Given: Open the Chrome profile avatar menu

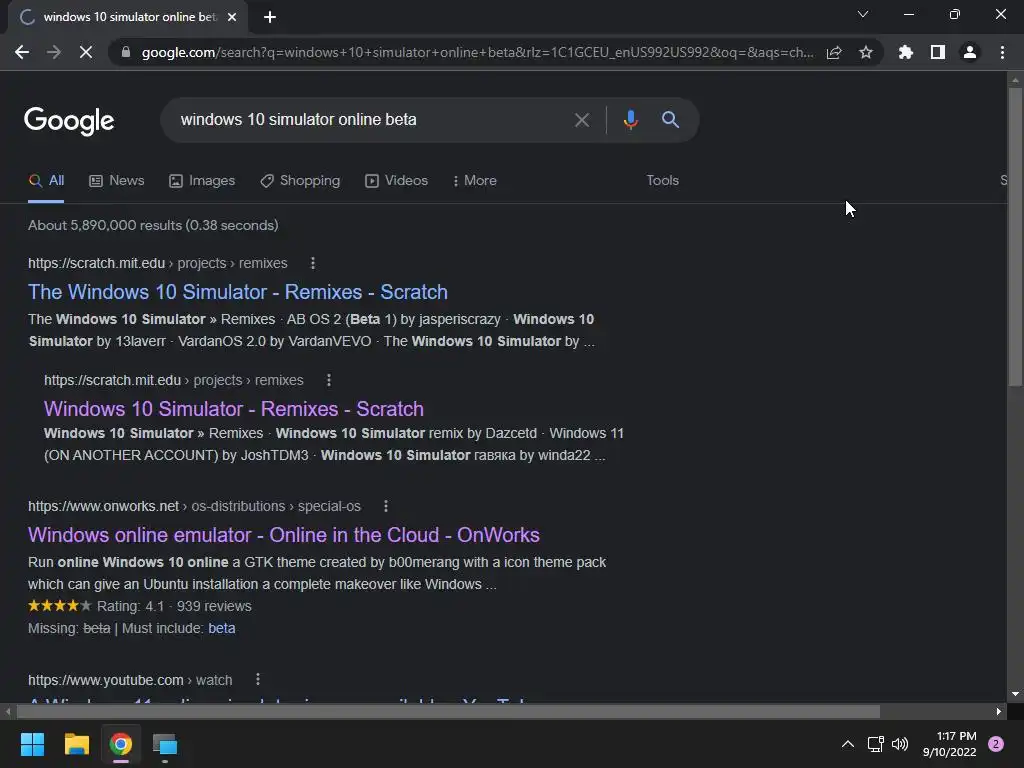Looking at the screenshot, I should coord(970,52).
